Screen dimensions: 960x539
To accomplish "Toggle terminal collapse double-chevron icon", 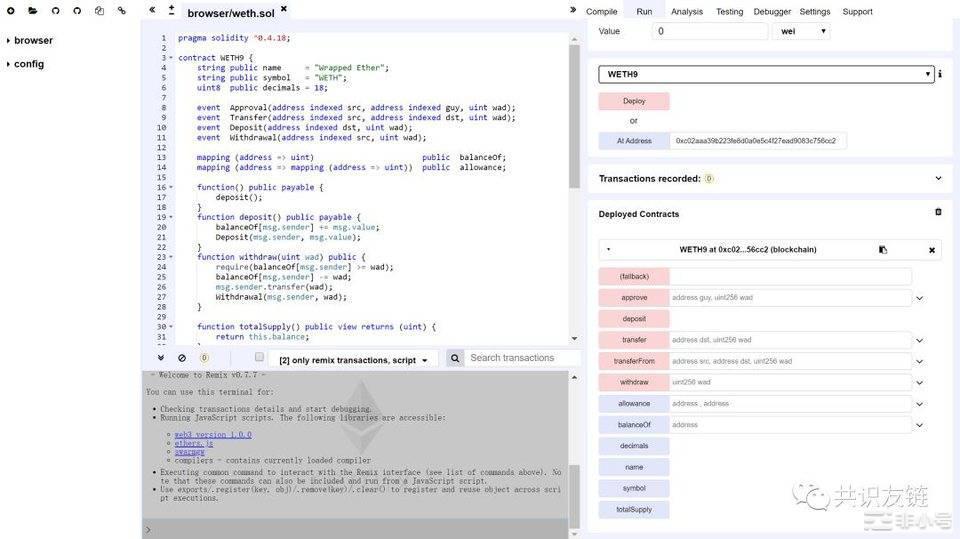I will (x=160, y=358).
